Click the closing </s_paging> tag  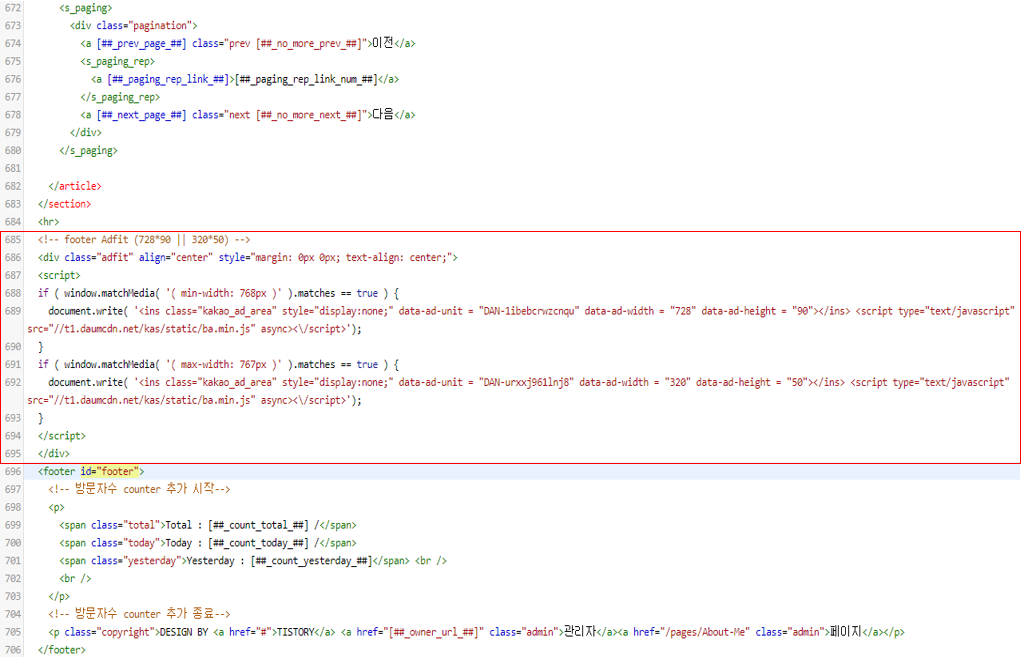point(89,150)
